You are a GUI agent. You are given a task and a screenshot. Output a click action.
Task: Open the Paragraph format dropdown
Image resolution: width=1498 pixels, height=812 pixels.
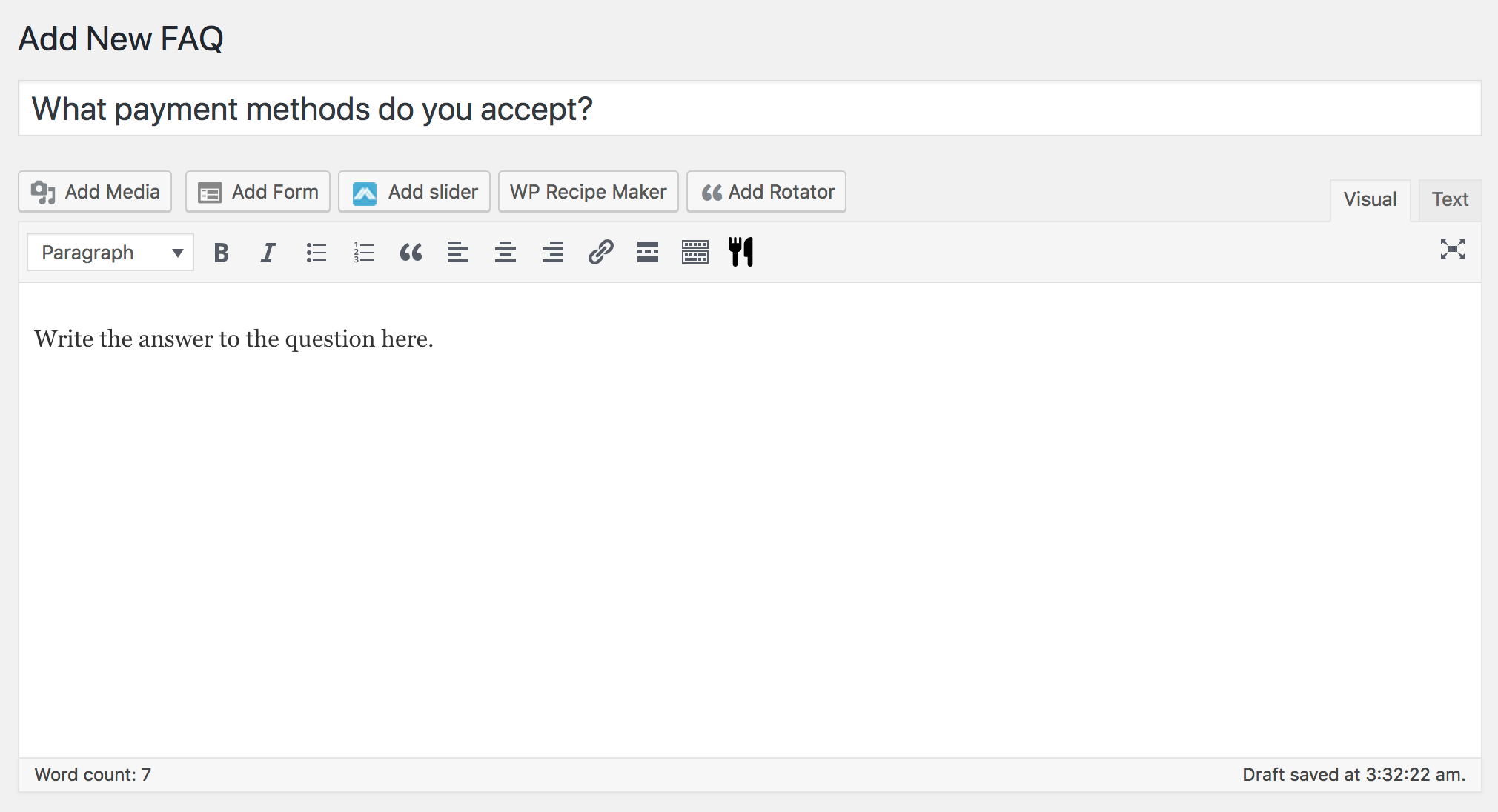click(x=110, y=253)
